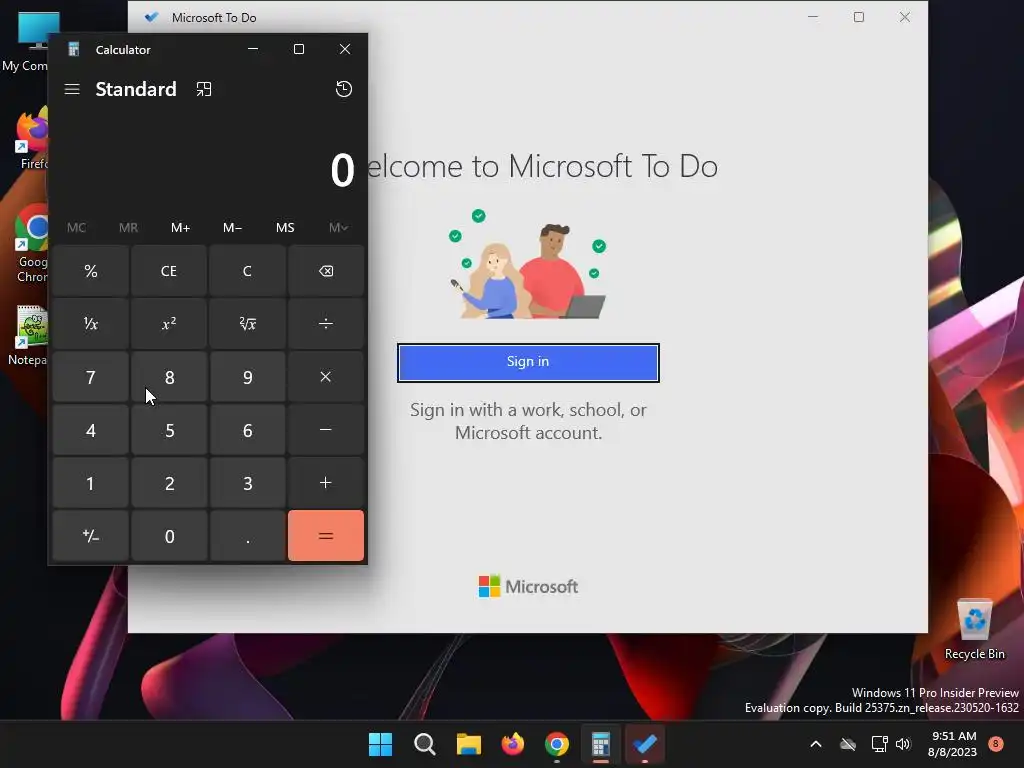The image size is (1024, 768).
Task: Click the backspace key in Calculator
Action: pos(326,271)
